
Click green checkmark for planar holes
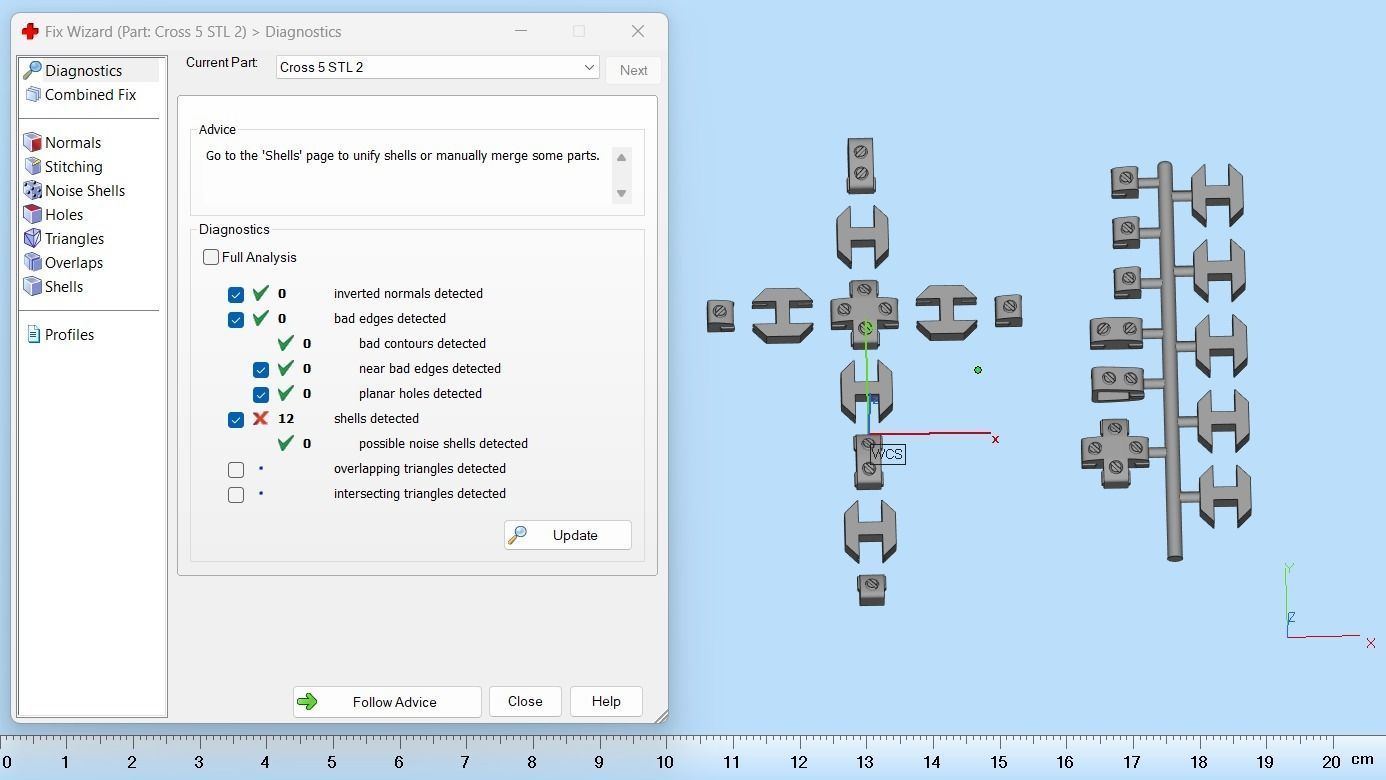(286, 393)
